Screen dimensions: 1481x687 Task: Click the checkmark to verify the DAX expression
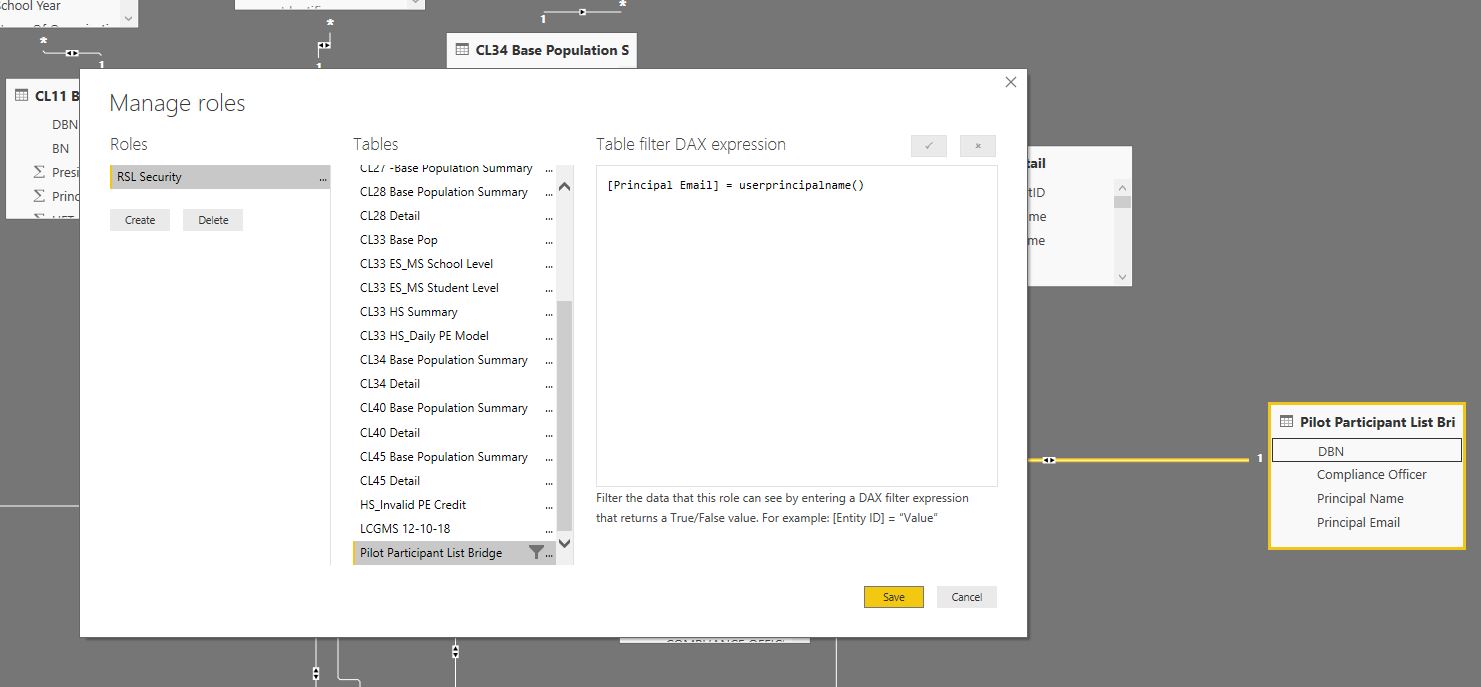(x=929, y=146)
